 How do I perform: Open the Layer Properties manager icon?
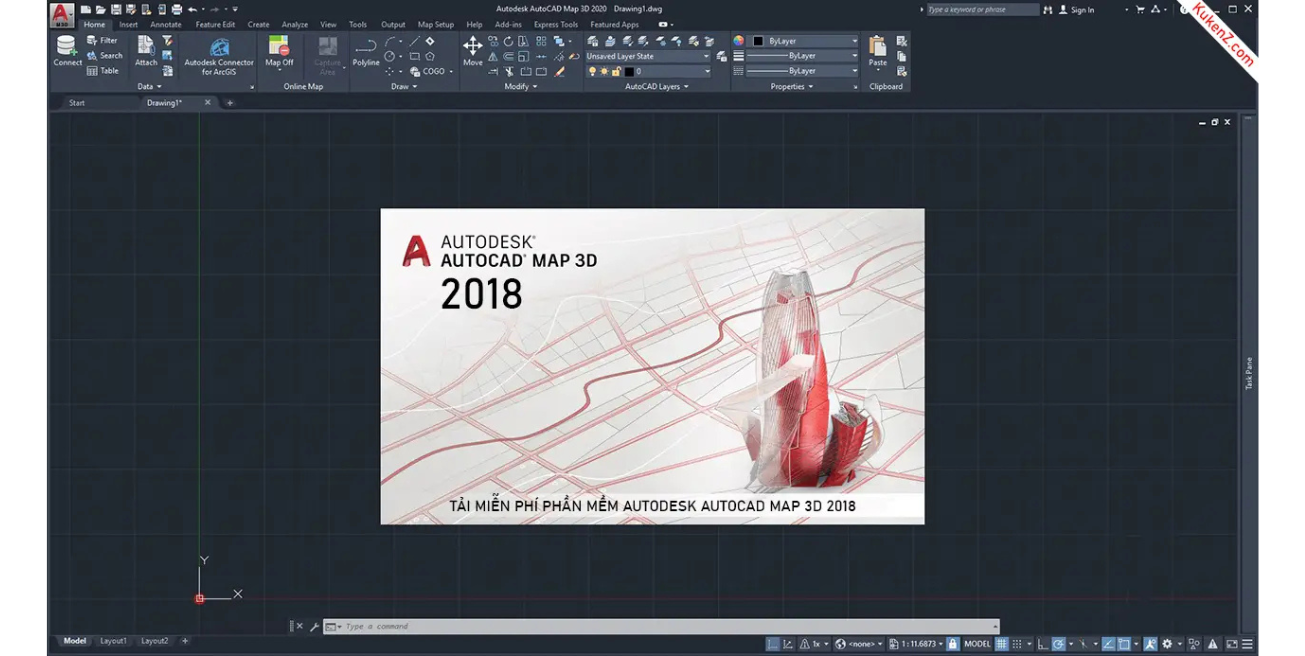[x=593, y=41]
